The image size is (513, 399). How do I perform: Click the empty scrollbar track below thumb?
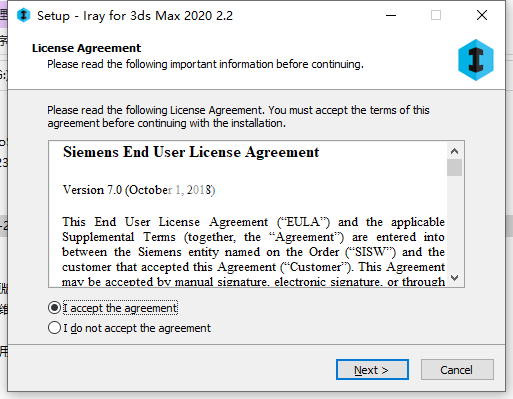(x=454, y=223)
